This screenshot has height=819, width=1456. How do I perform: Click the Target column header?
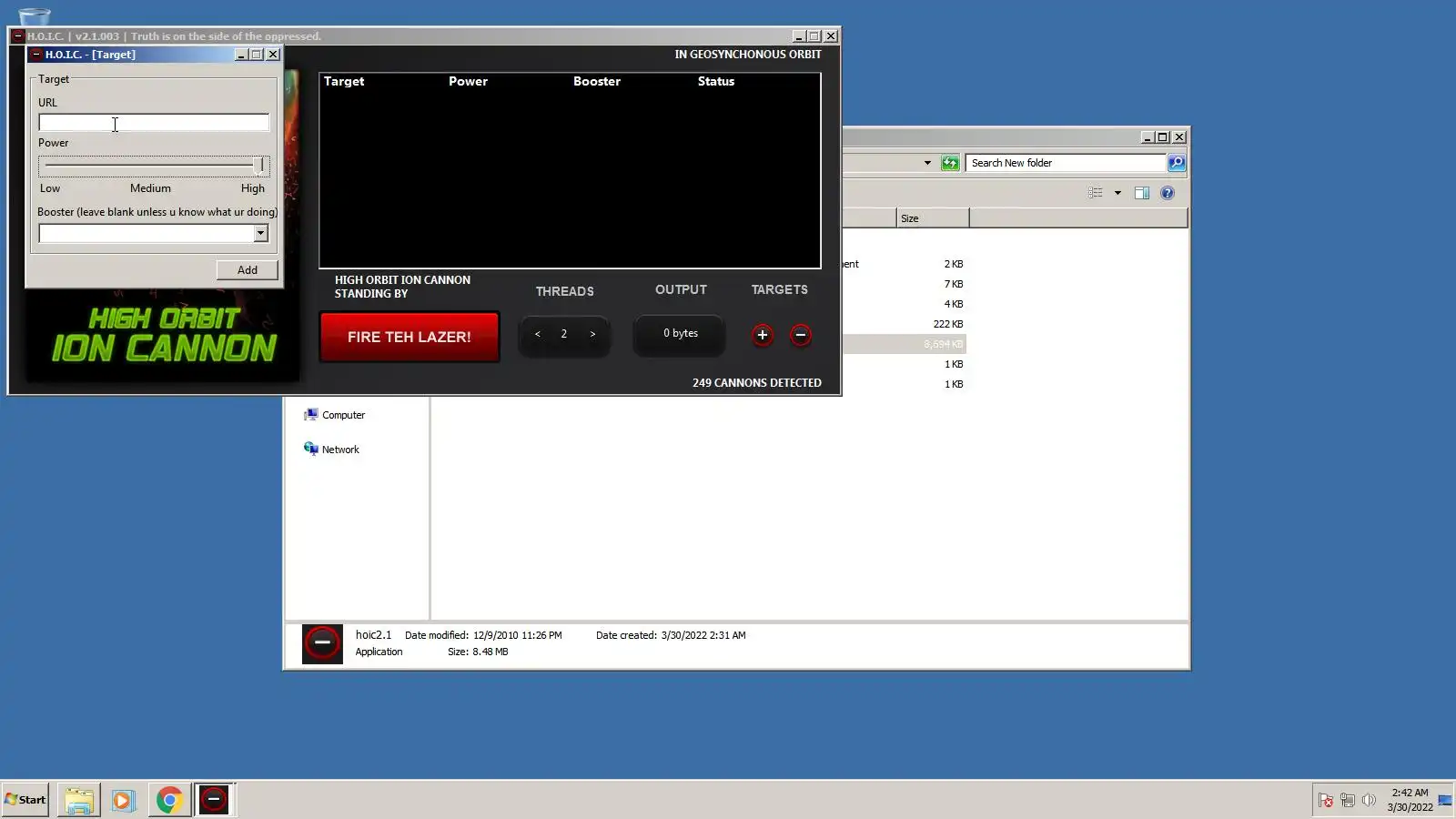point(344,81)
